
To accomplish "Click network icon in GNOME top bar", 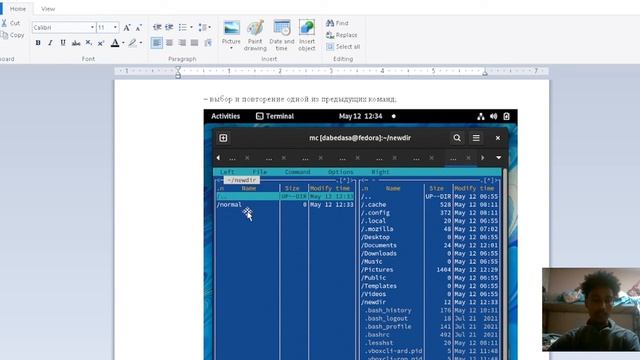I will click(x=481, y=116).
